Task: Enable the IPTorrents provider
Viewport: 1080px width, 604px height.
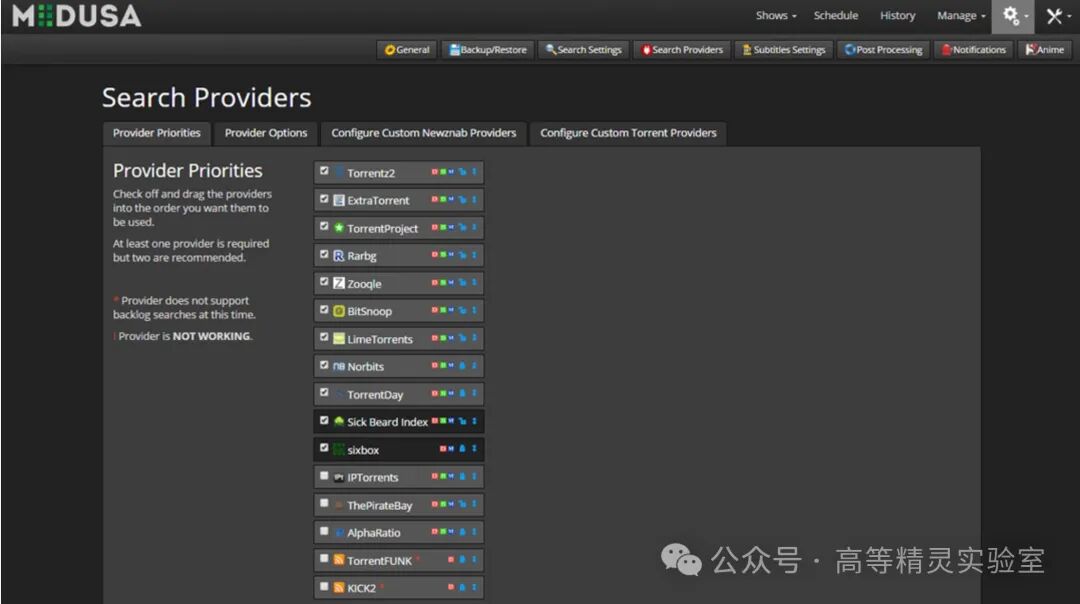Action: click(324, 476)
